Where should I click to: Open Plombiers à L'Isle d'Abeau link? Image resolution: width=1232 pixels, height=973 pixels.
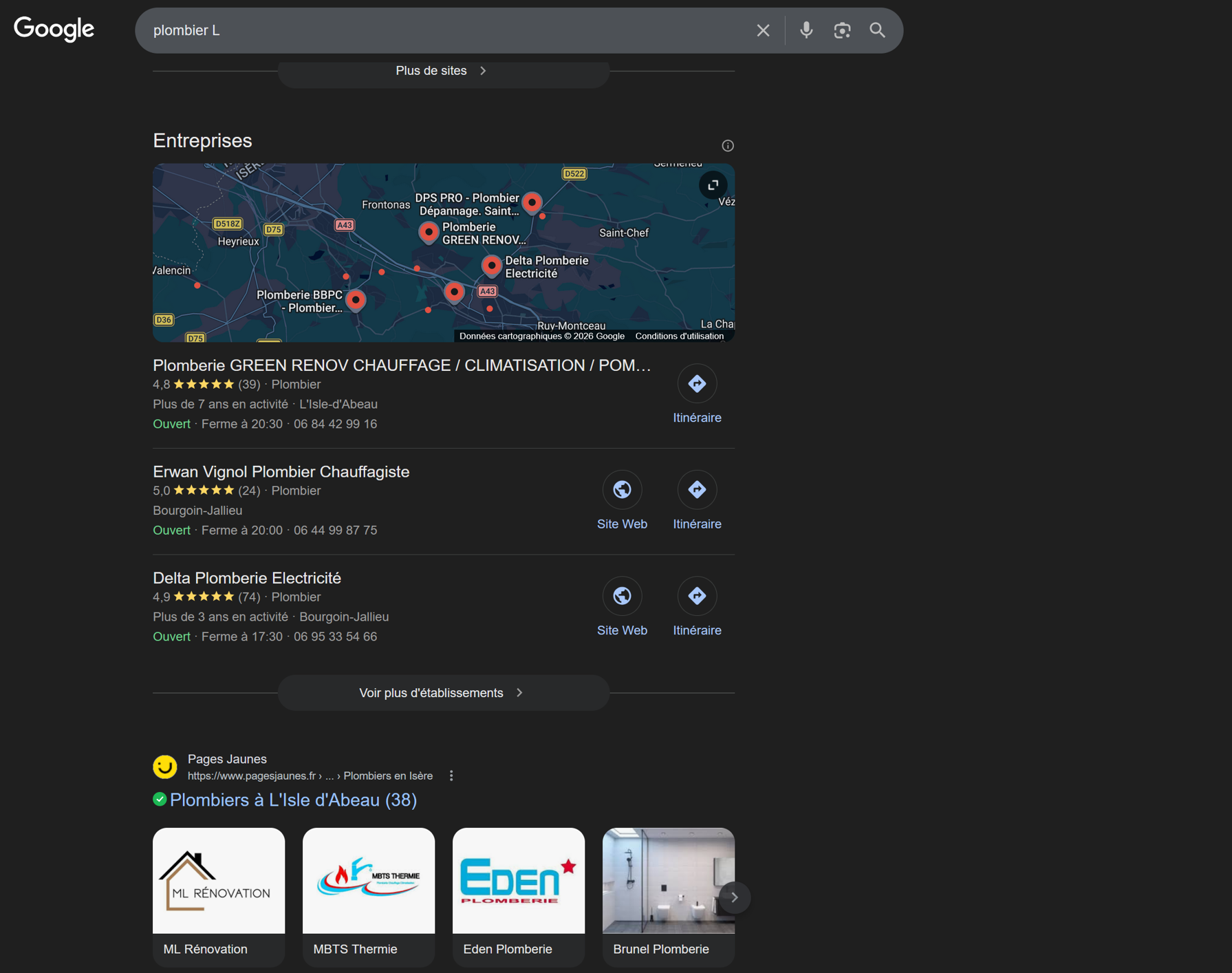point(293,800)
